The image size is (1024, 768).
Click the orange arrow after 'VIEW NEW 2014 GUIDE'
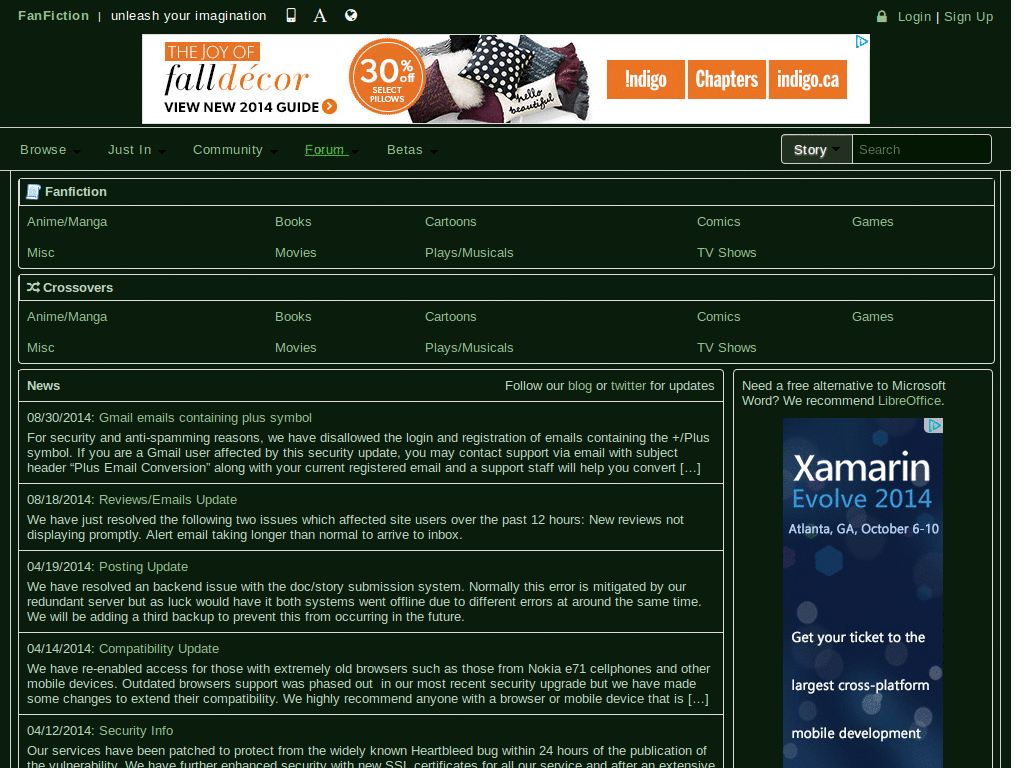point(330,106)
